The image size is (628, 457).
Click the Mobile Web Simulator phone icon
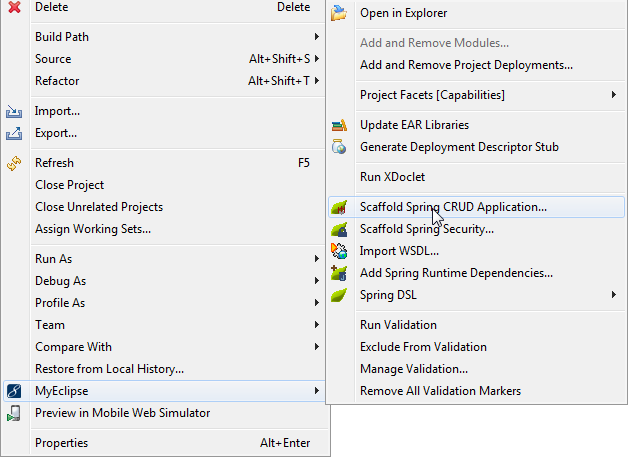(x=14, y=413)
